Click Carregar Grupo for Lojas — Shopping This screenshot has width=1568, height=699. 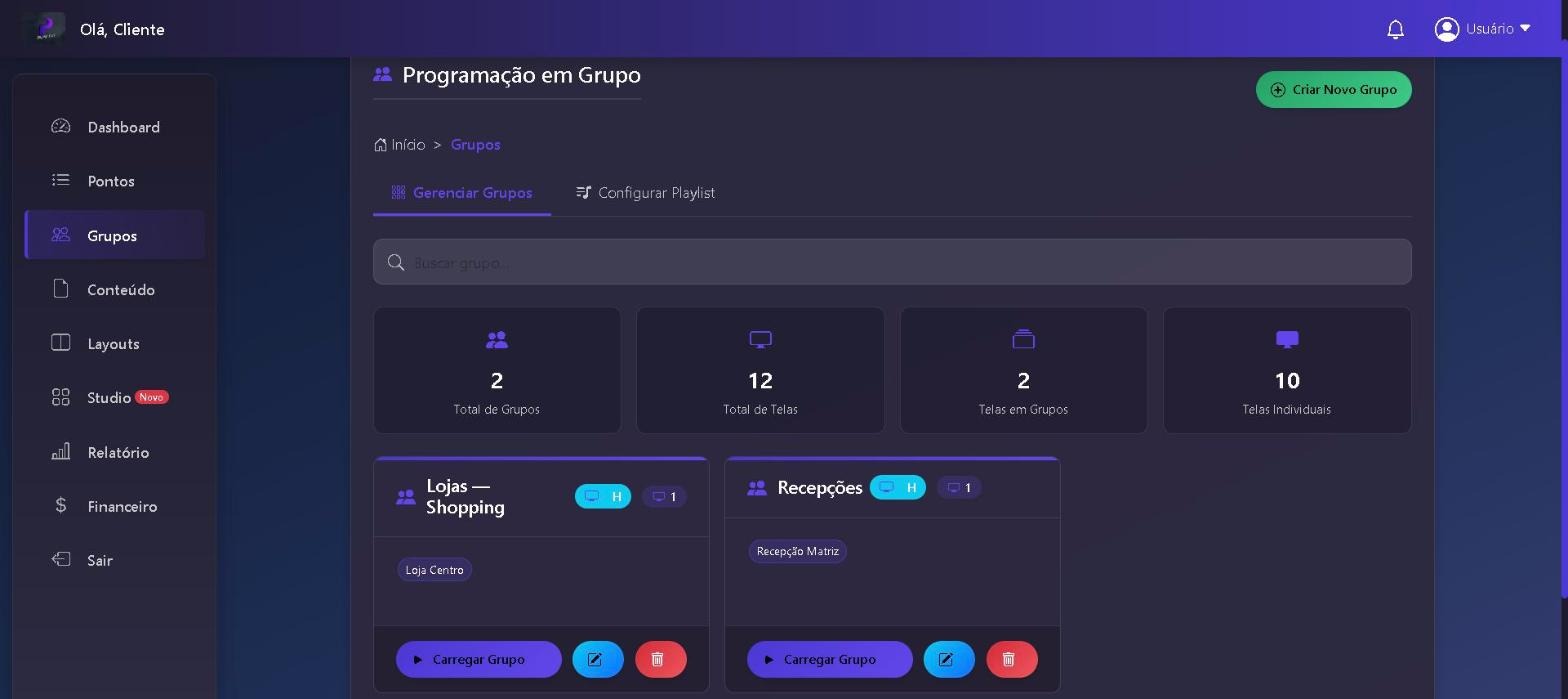coord(479,659)
